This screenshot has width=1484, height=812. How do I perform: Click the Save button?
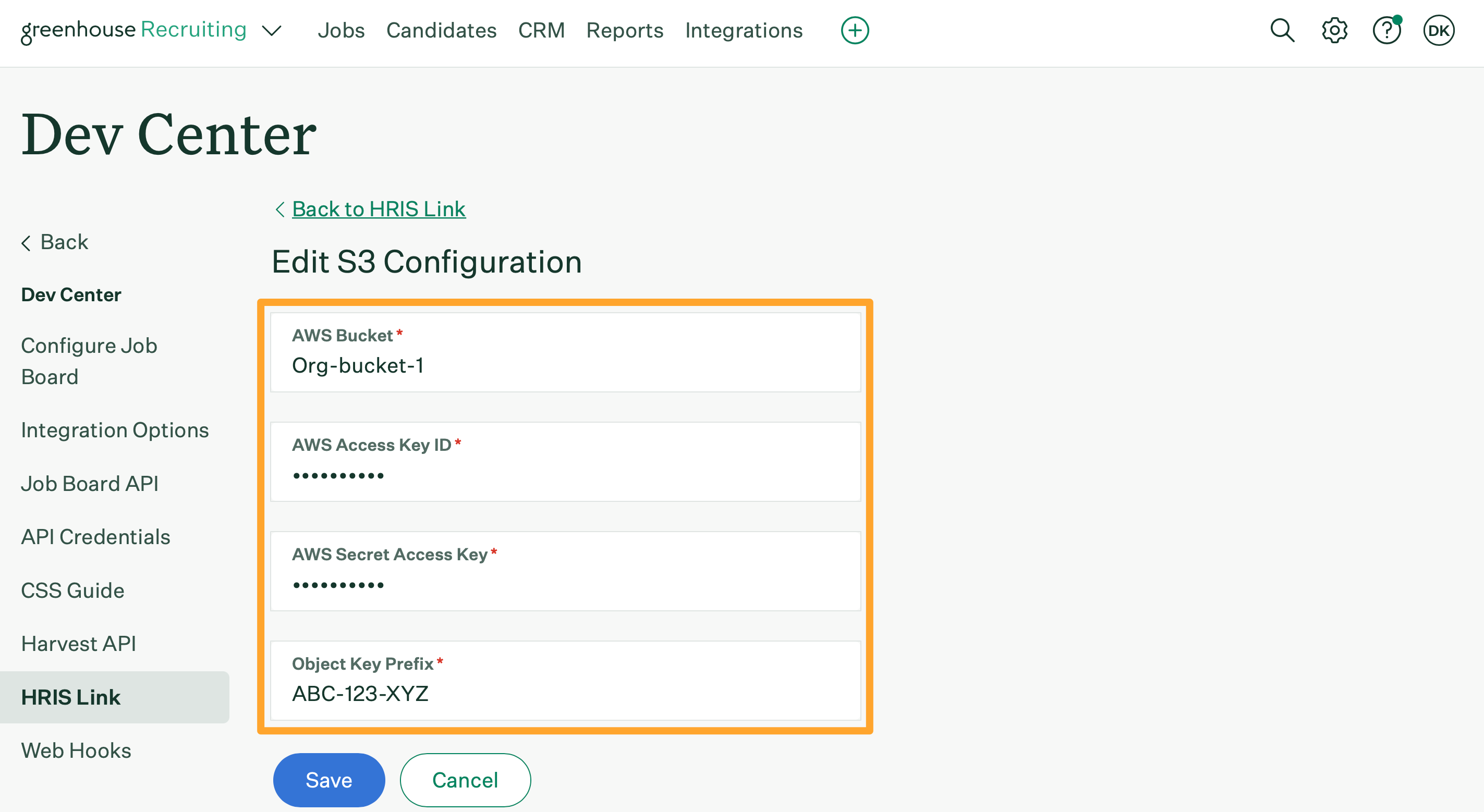point(329,780)
